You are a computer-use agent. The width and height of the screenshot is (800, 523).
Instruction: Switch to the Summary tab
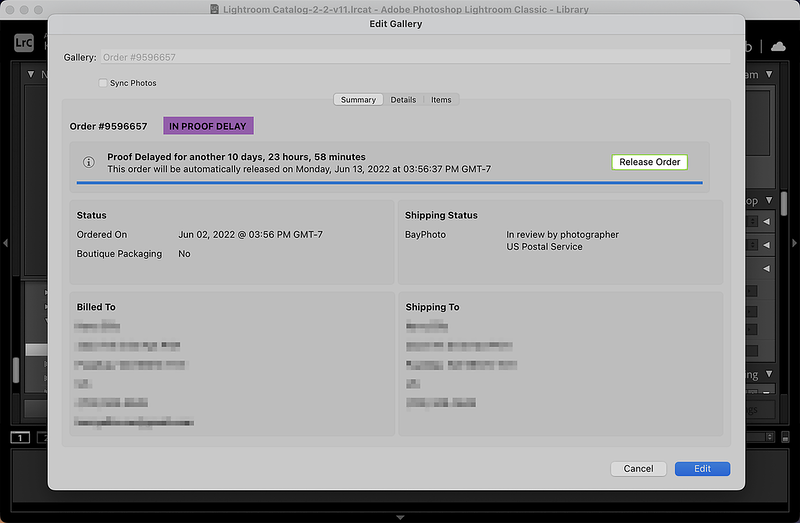tap(358, 99)
